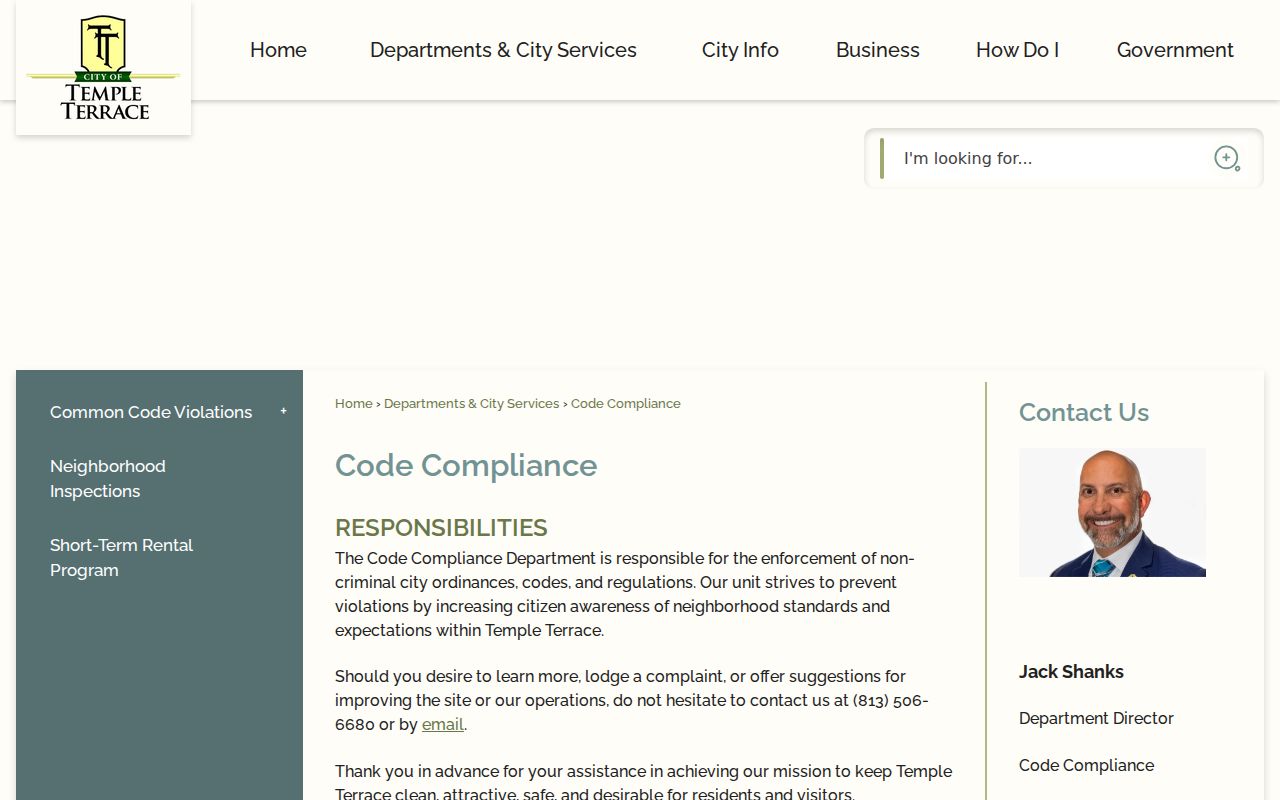
Task: Click Jack Shanks contact photo
Action: [1112, 512]
